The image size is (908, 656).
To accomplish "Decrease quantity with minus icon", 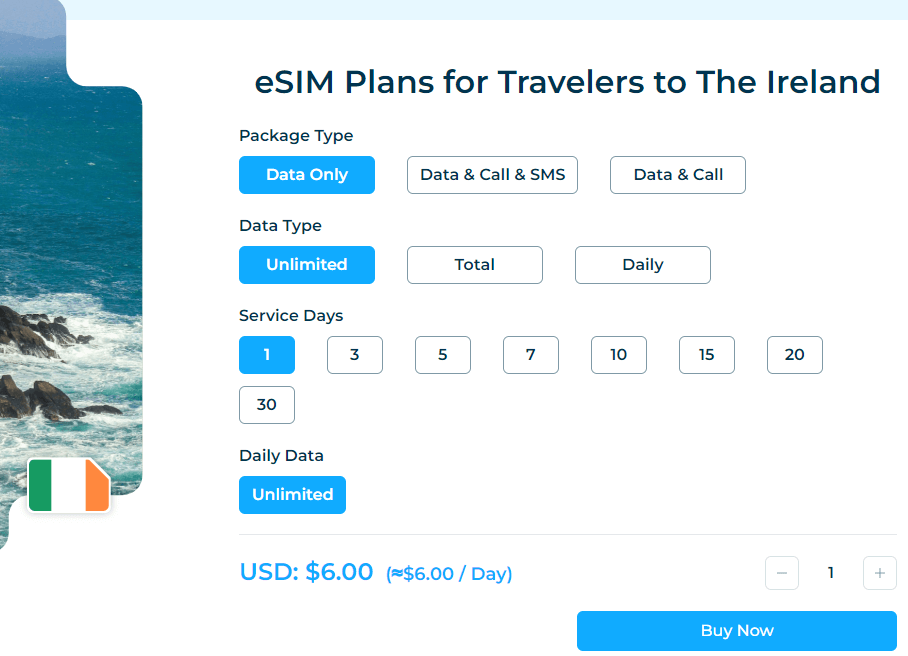I will (782, 573).
